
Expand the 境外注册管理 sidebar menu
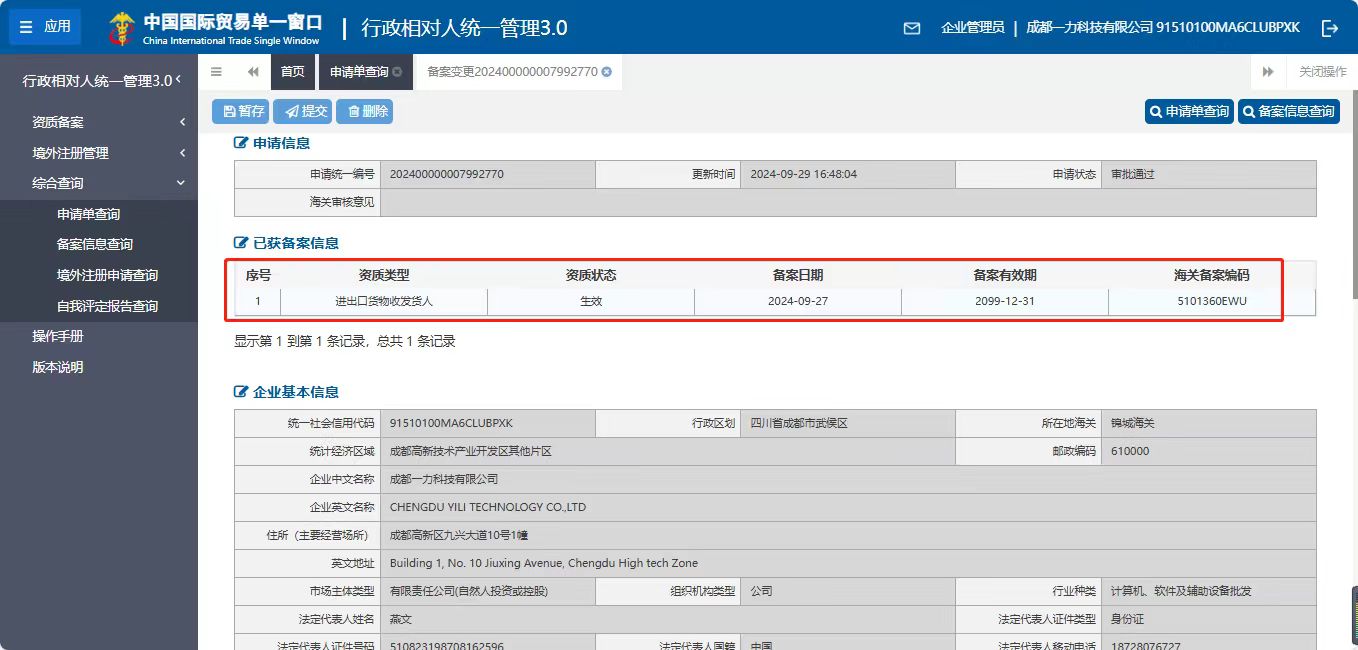click(99, 153)
